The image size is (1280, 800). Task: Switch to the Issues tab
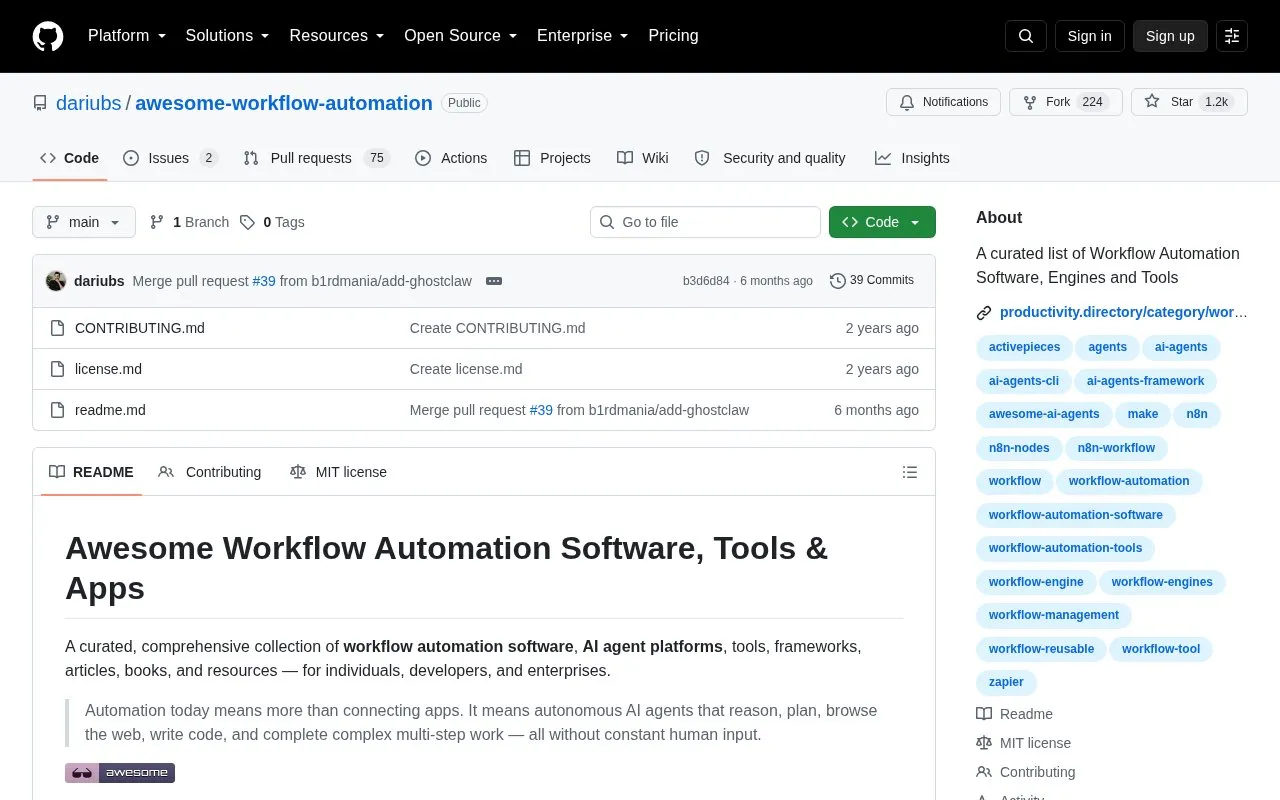pos(170,158)
